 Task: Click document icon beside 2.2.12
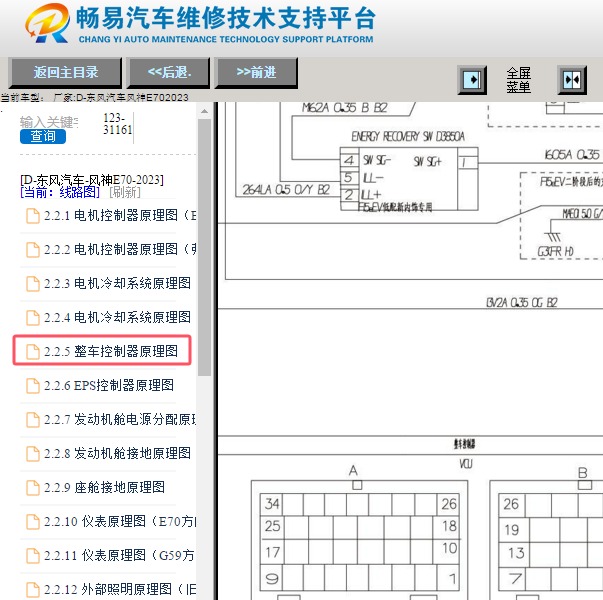(33, 589)
